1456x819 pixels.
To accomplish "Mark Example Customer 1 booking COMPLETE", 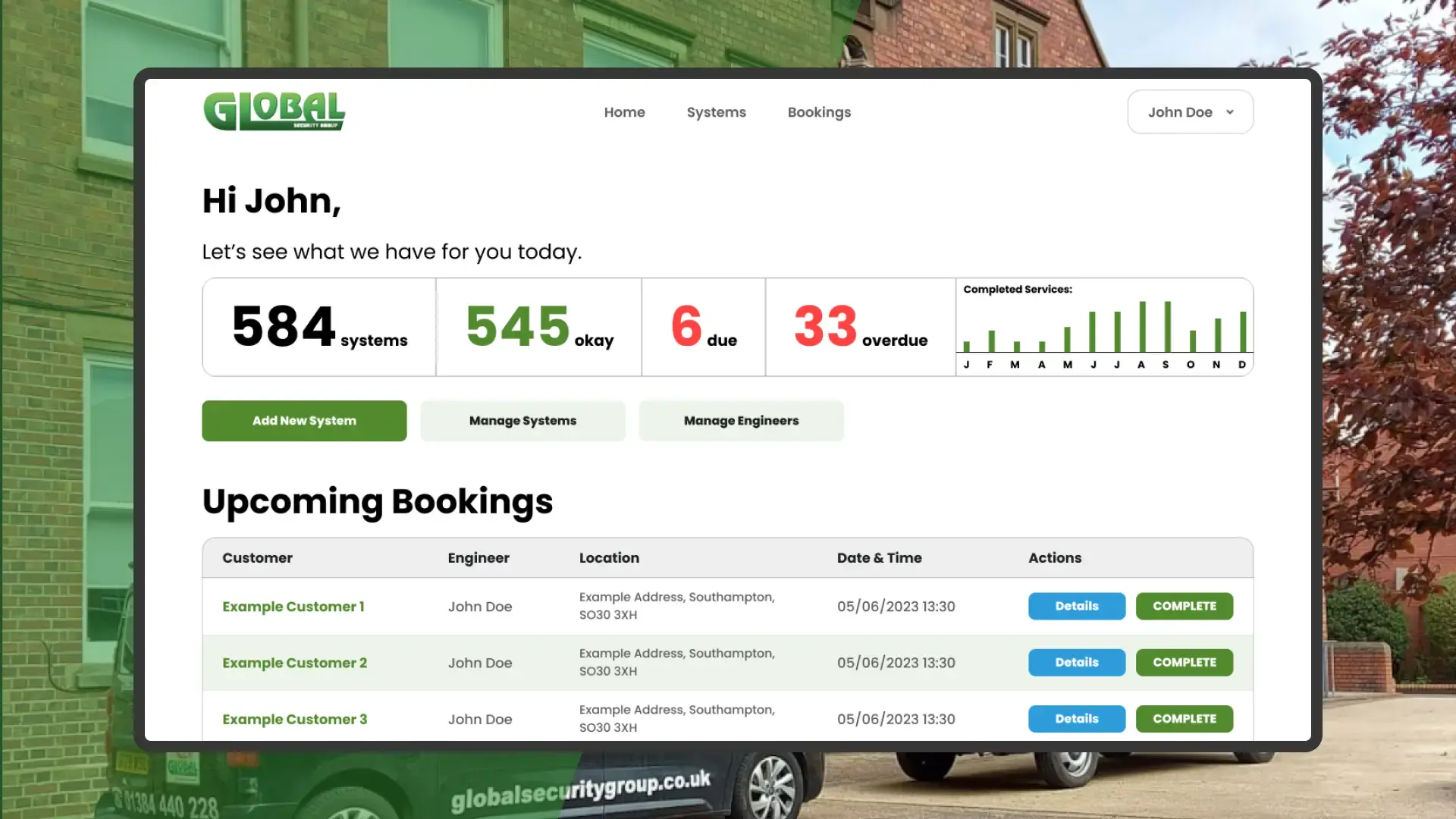I will [x=1184, y=606].
